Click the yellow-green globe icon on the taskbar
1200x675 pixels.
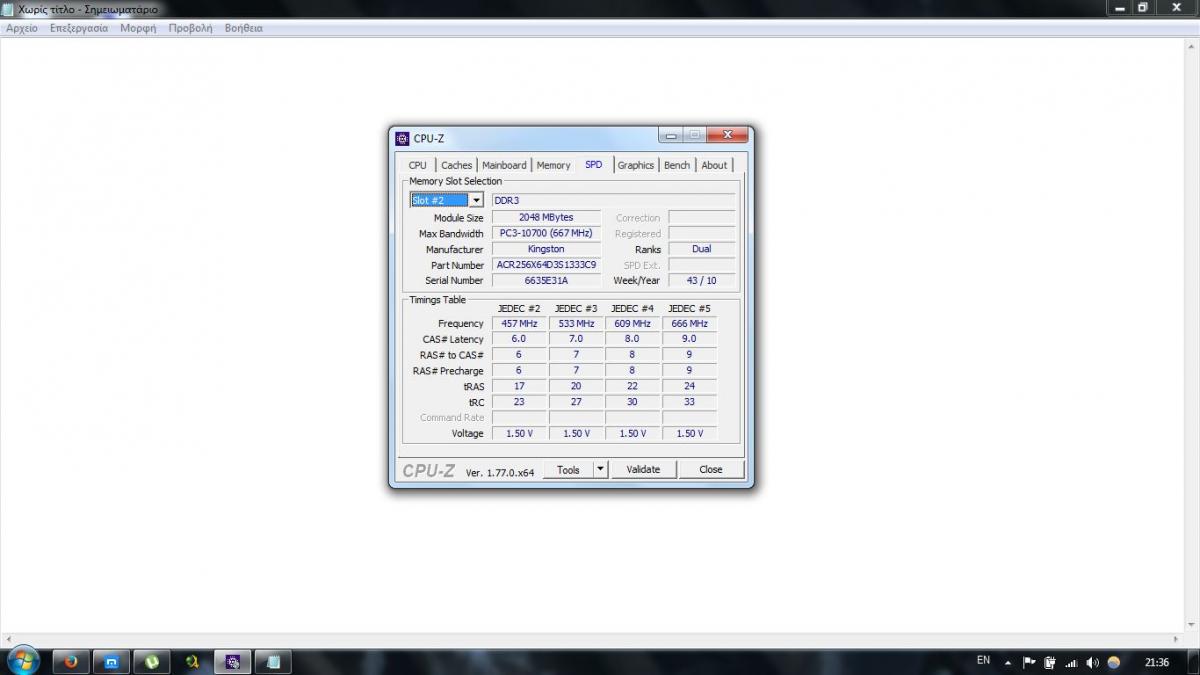192,661
